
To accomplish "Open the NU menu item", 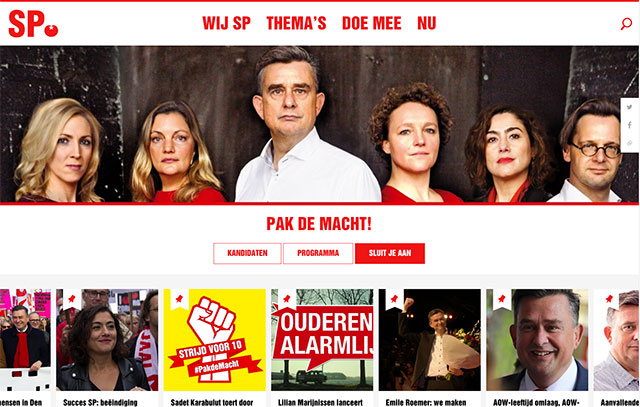I will [427, 23].
